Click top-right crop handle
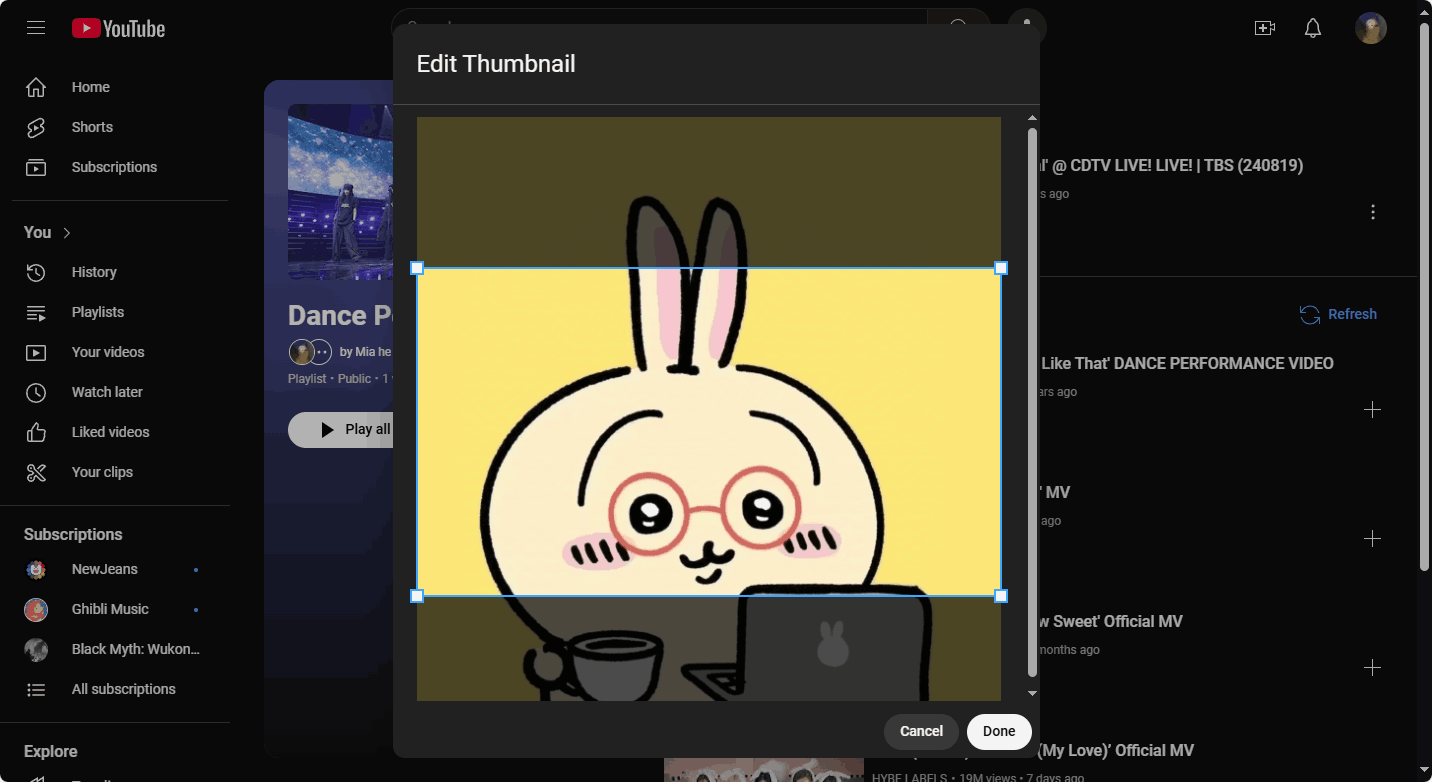This screenshot has width=1432, height=782. (x=1001, y=268)
